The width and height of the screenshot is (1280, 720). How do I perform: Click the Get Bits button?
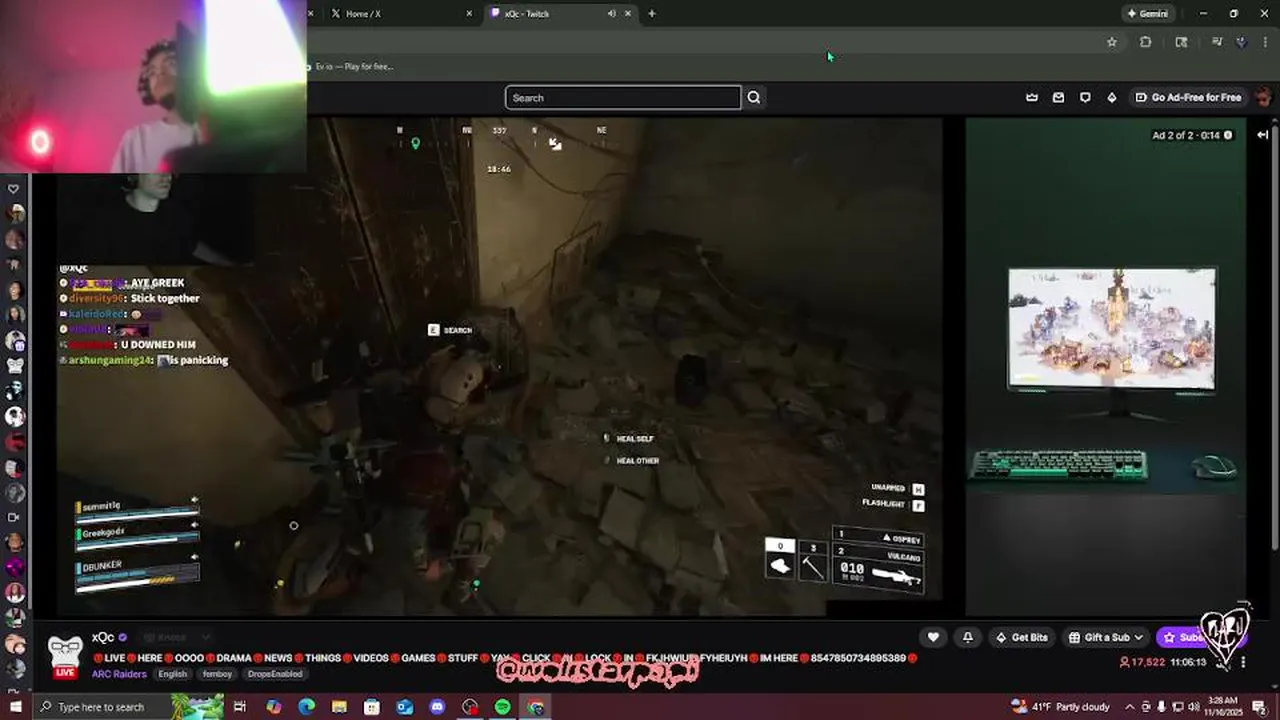pyautogui.click(x=1021, y=637)
